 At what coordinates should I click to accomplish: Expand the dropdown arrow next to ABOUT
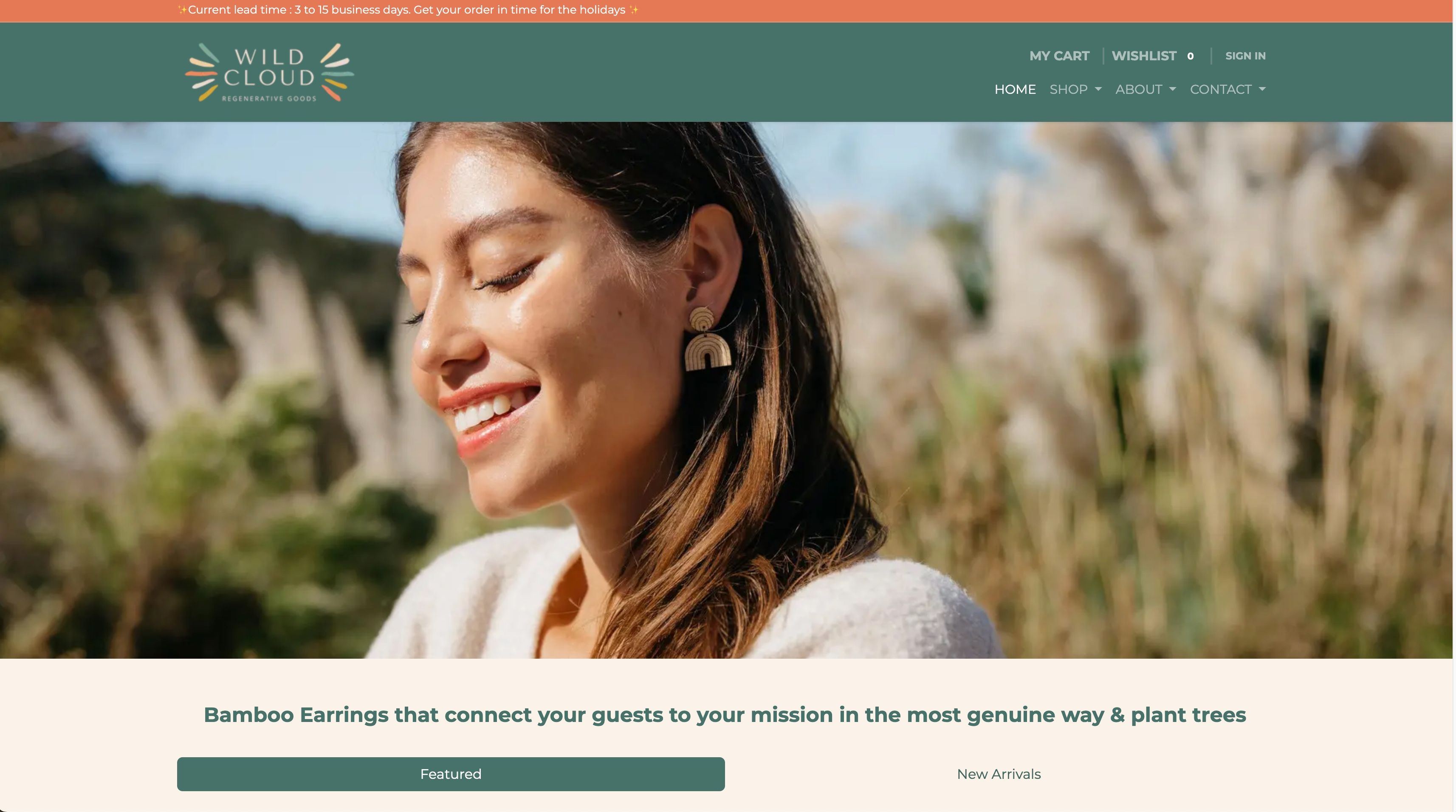point(1173,89)
